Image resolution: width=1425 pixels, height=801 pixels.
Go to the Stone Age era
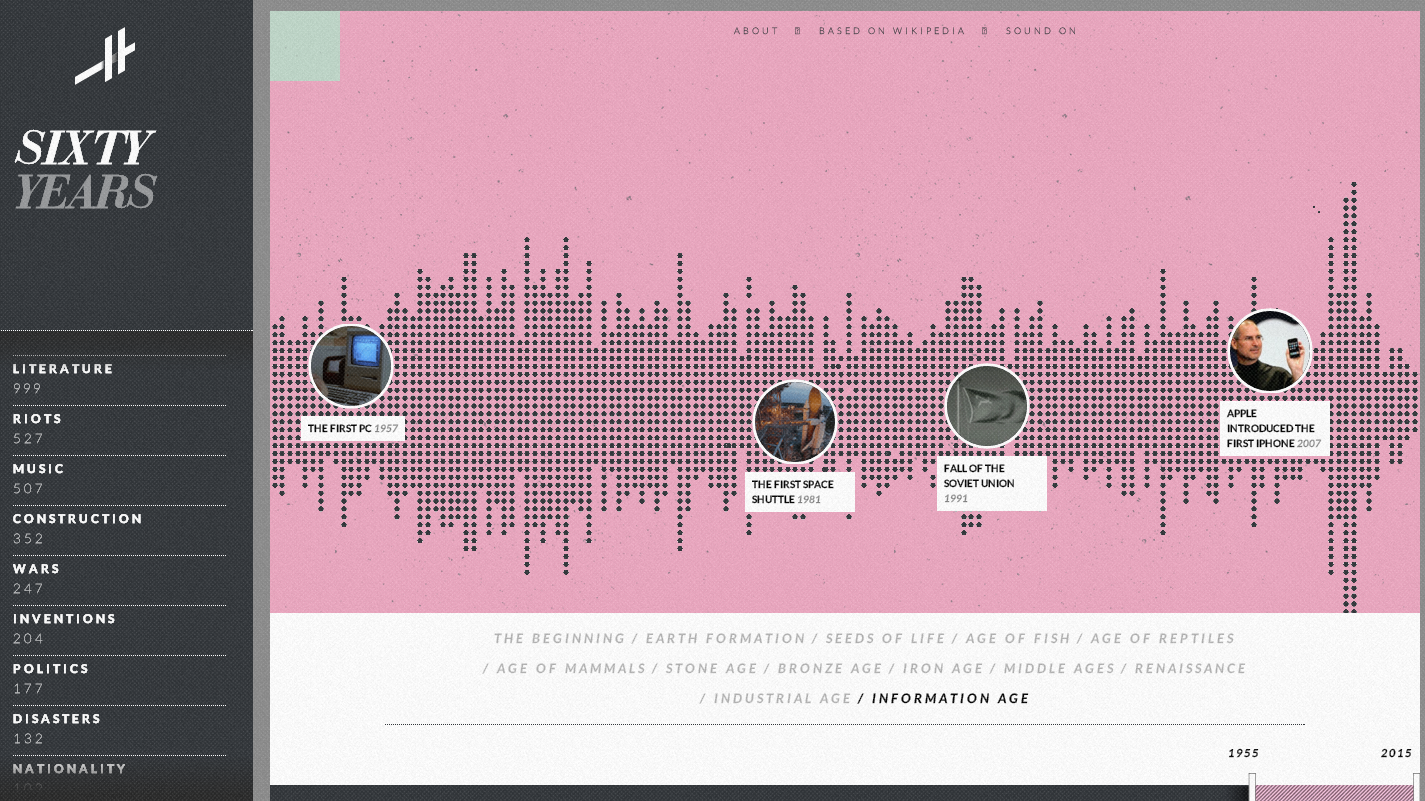[712, 669]
